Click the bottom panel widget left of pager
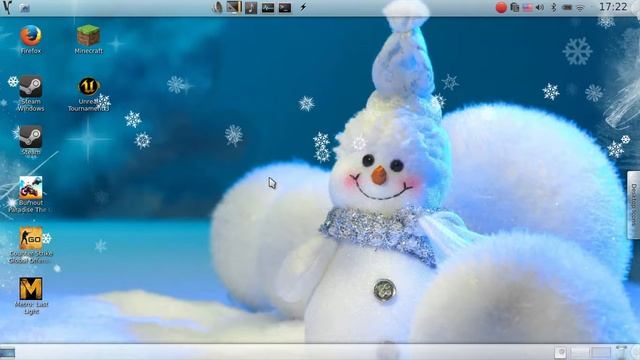 point(560,352)
